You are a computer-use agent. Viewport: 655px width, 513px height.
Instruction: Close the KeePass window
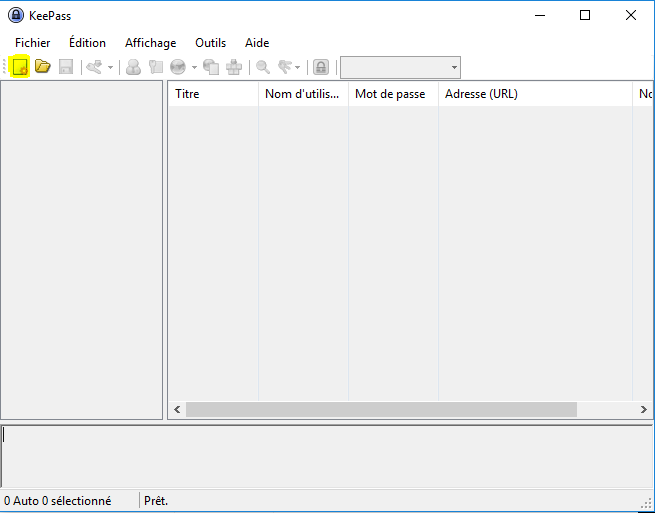click(631, 15)
